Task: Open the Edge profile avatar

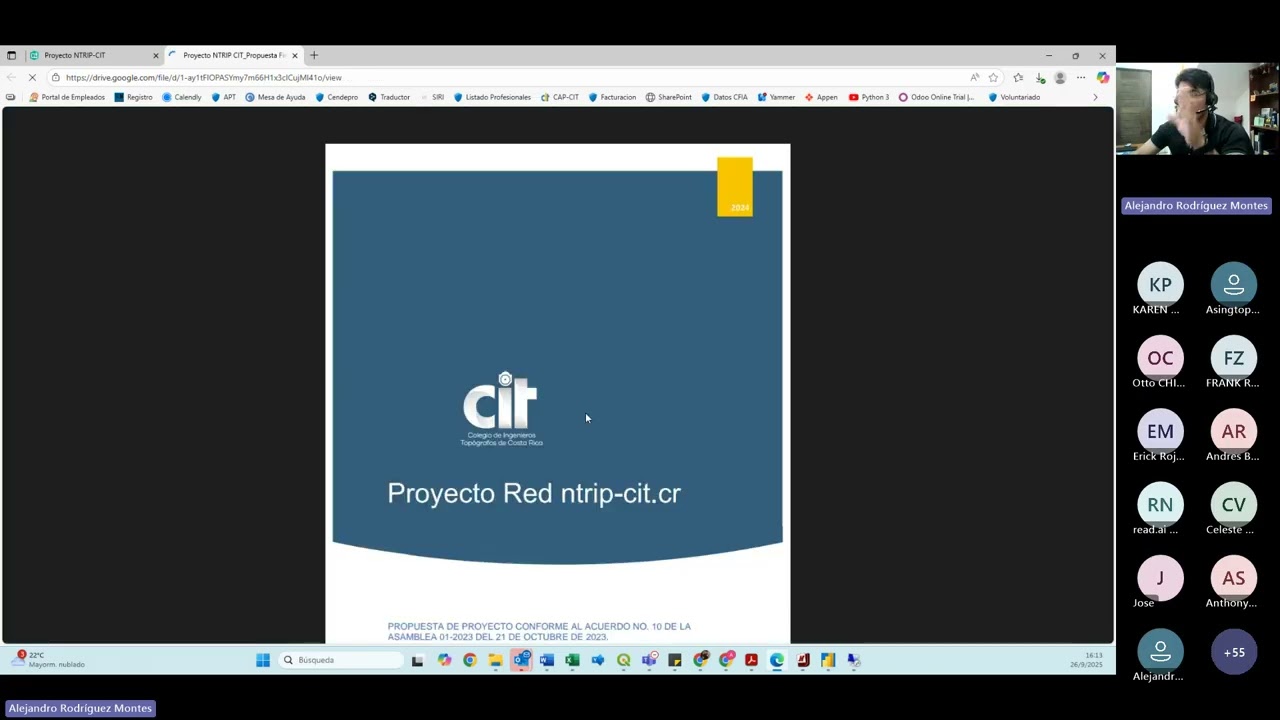Action: 1060,77
